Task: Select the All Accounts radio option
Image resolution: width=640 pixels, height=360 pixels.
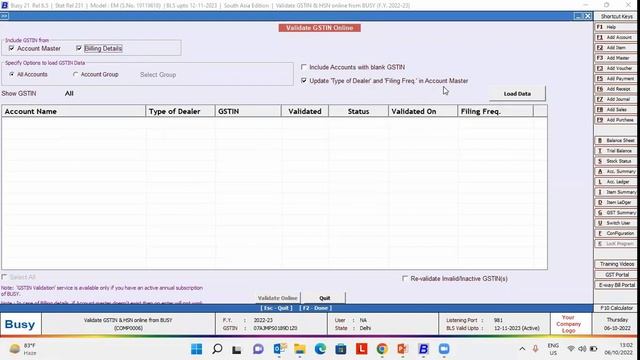Action: (11, 74)
